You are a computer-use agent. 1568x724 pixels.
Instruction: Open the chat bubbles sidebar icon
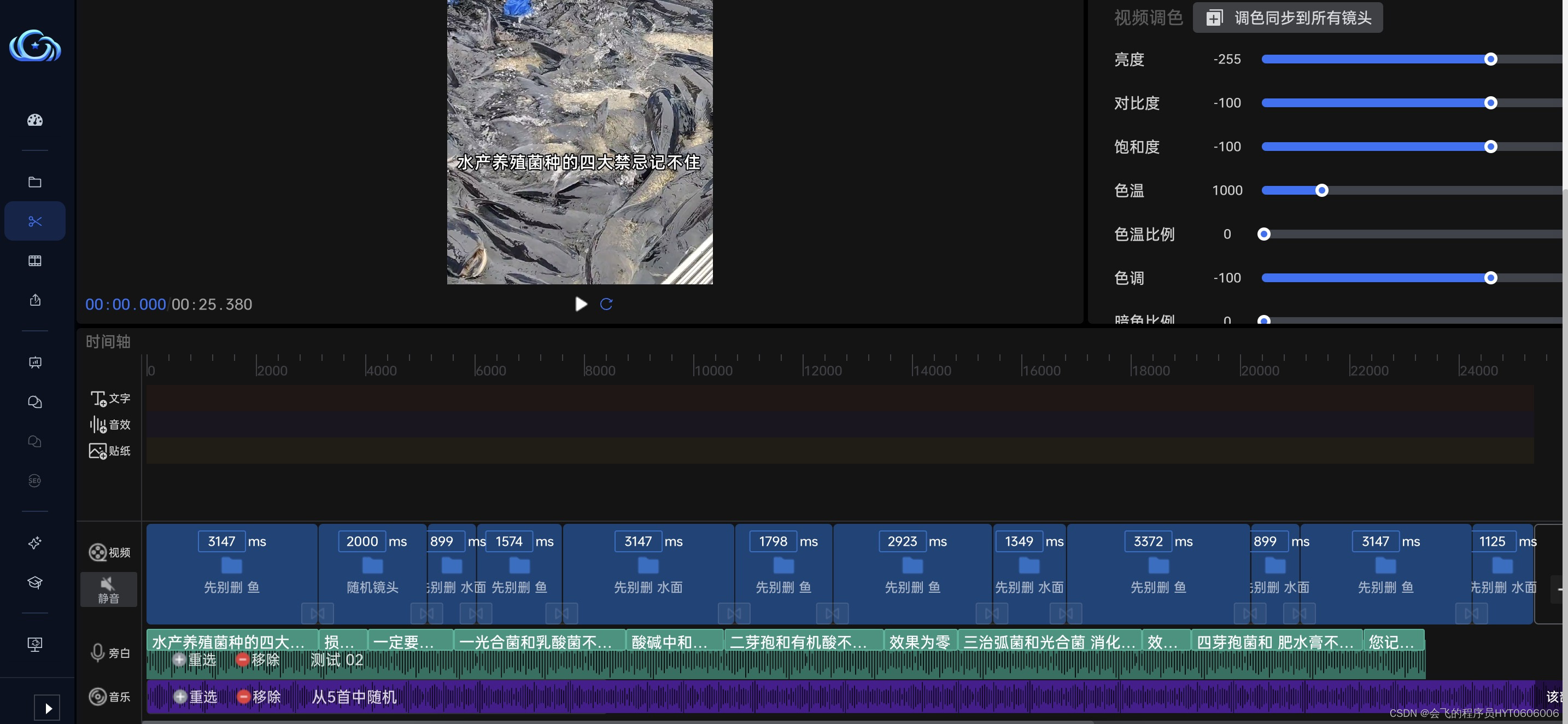[x=34, y=402]
